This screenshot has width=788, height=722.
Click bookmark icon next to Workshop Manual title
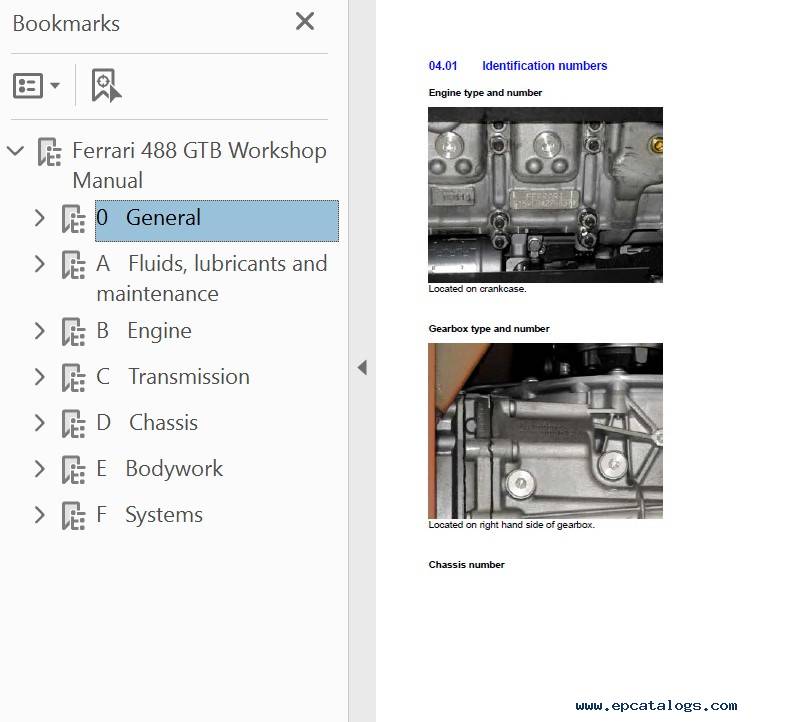(49, 152)
